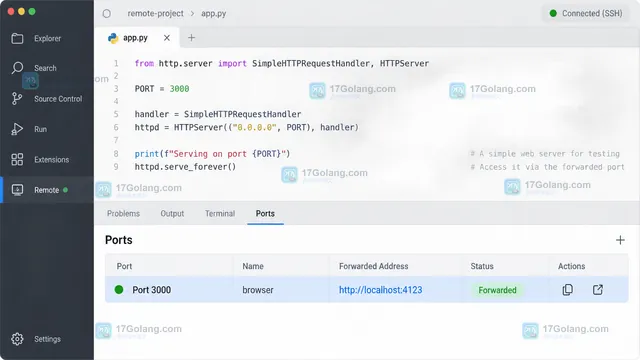640x360 pixels.
Task: Select the Ports tab
Action: coord(265,213)
